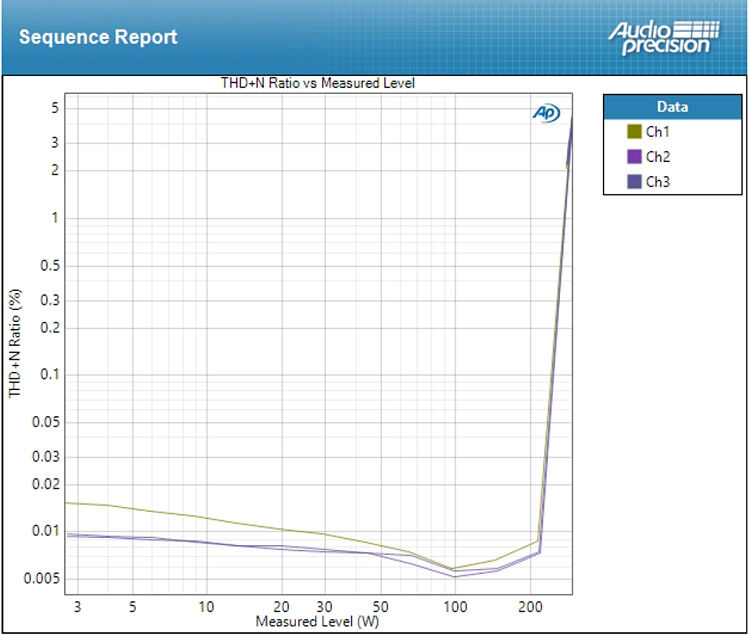The width and height of the screenshot is (750, 635).
Task: Click the X-axis tick value 10
Action: 206,607
